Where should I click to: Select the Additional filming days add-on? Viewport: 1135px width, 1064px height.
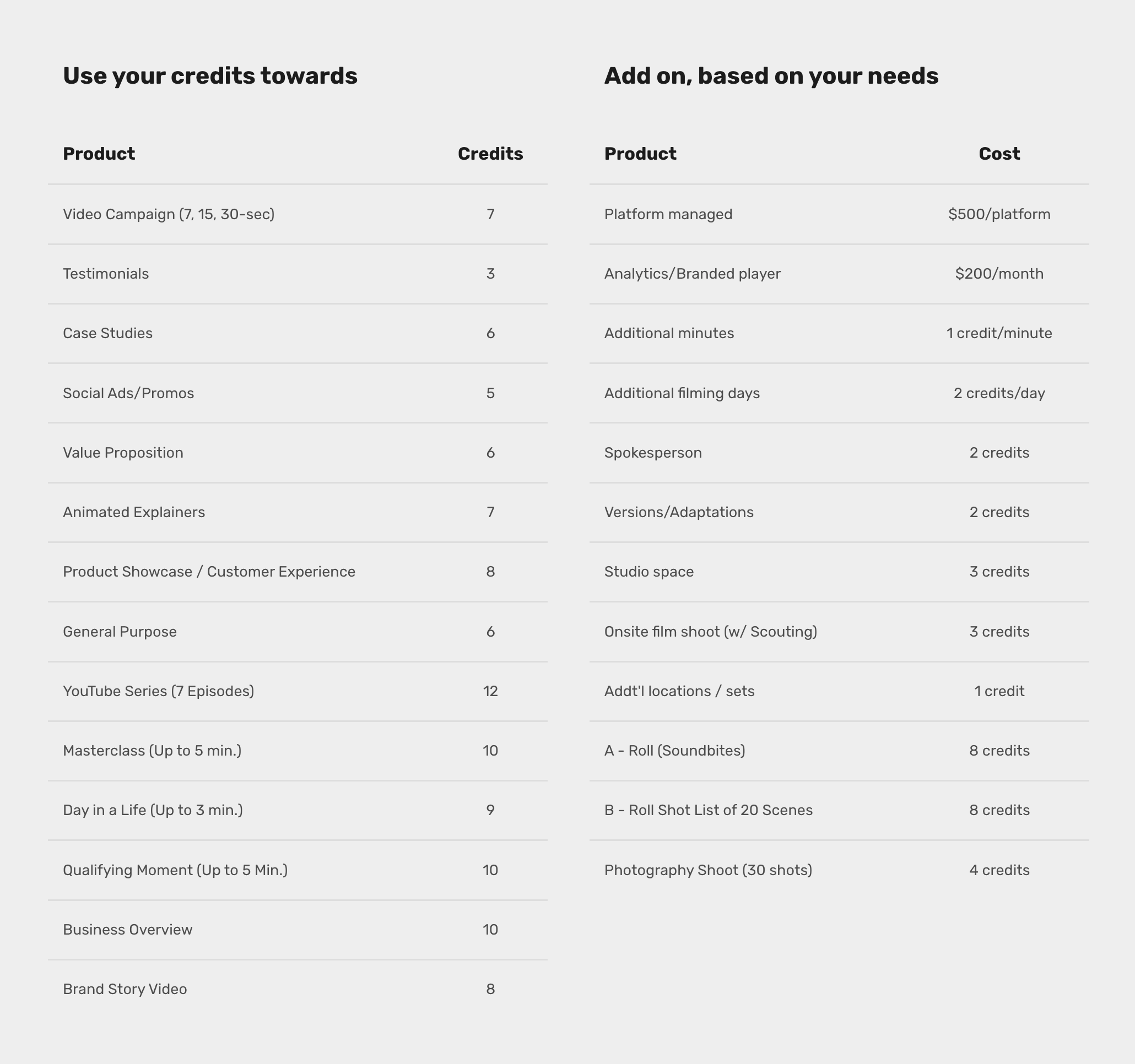682,393
